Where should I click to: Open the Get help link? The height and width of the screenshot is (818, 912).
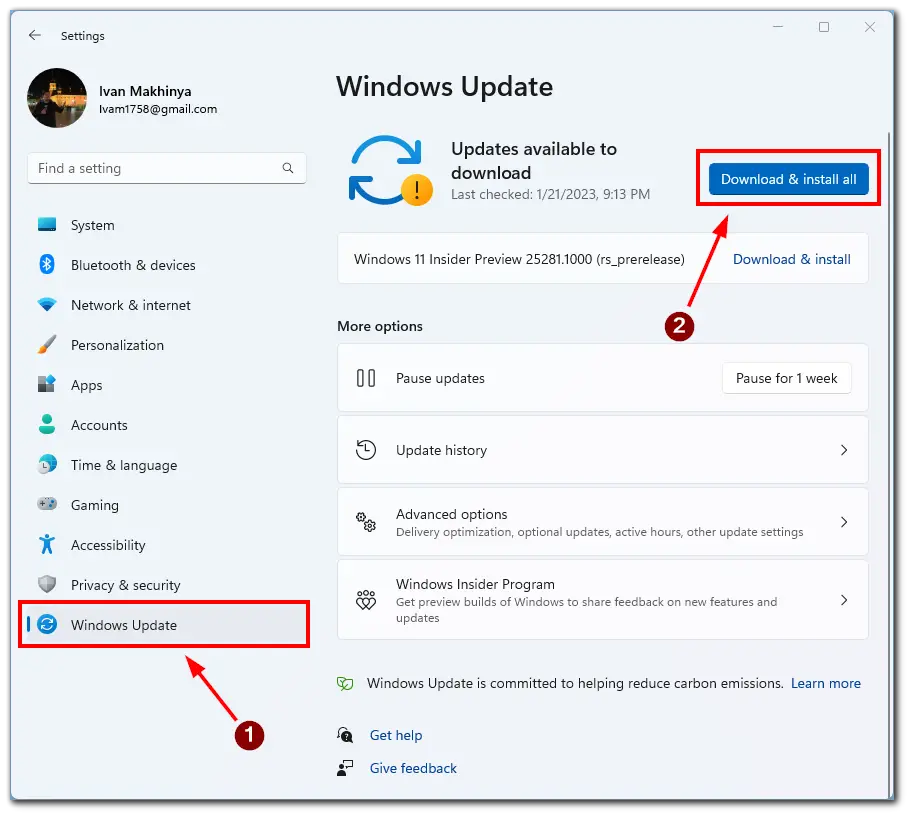[396, 735]
